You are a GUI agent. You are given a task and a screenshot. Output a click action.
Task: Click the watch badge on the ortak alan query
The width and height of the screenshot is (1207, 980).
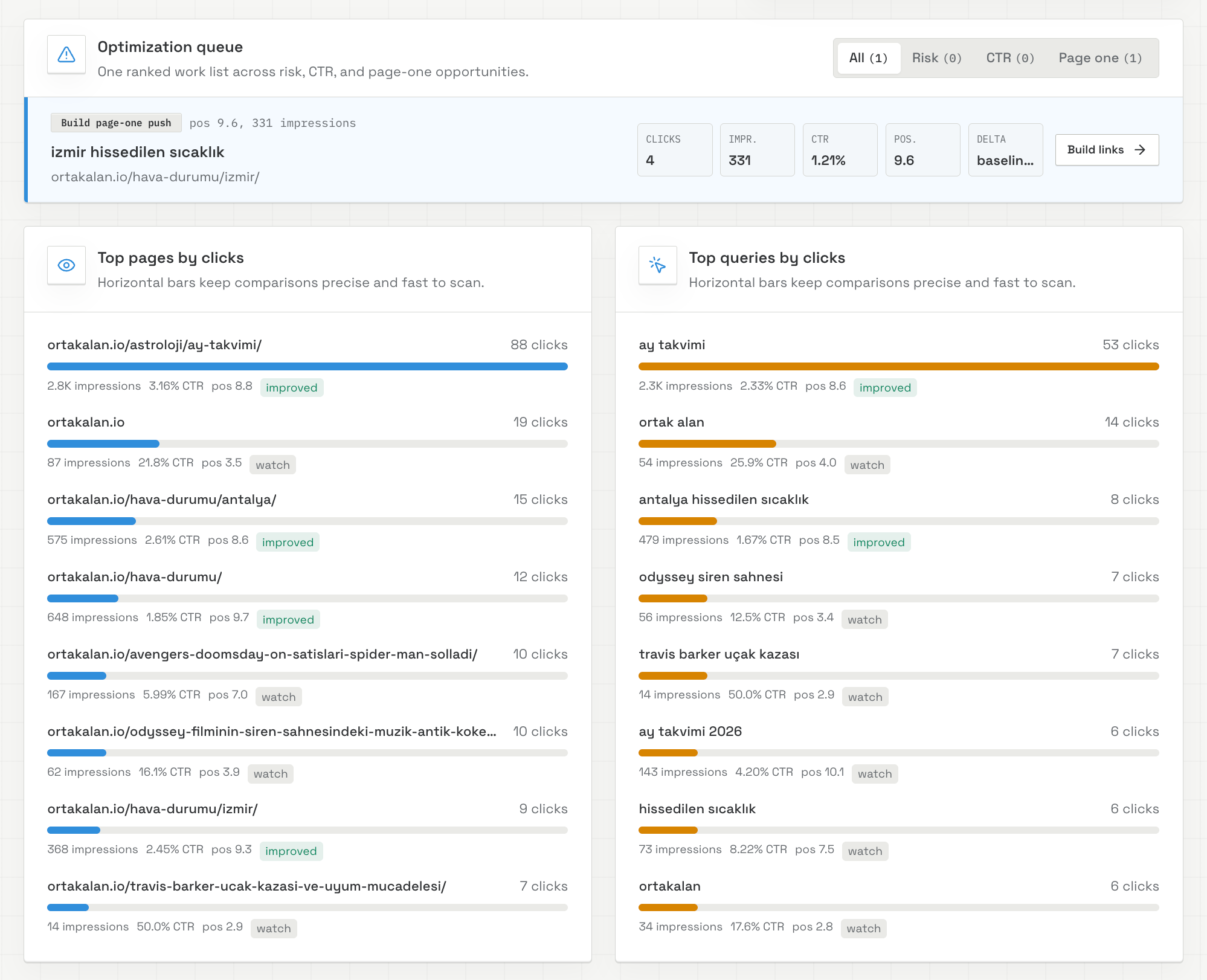pos(867,465)
